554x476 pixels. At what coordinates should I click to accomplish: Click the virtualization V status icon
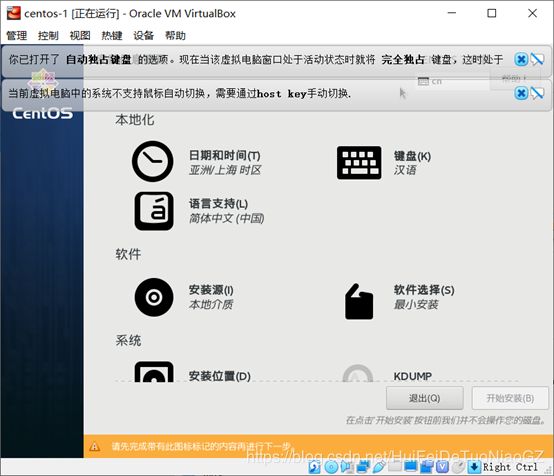click(443, 467)
